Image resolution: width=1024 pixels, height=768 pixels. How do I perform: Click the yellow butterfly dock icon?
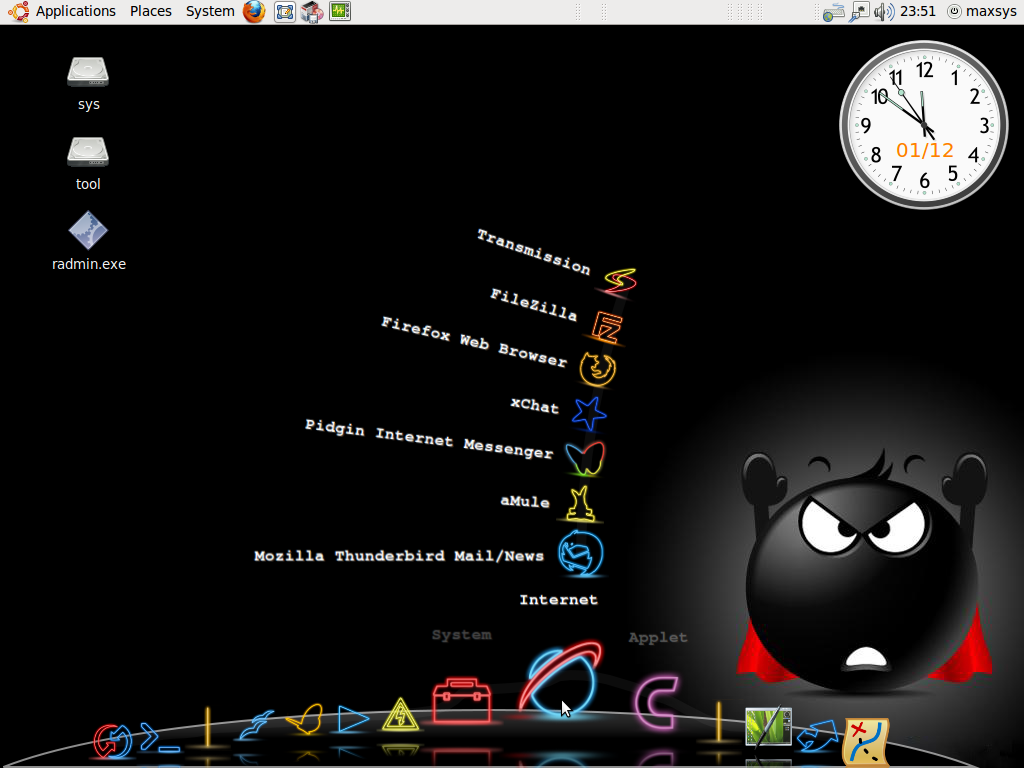coord(305,718)
